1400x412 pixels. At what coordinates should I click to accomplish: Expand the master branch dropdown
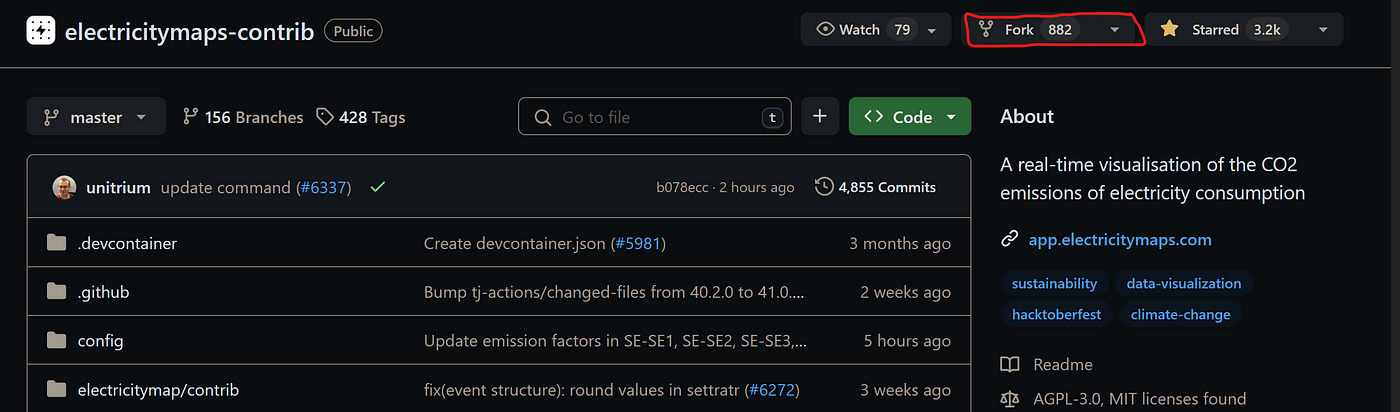[x=96, y=117]
